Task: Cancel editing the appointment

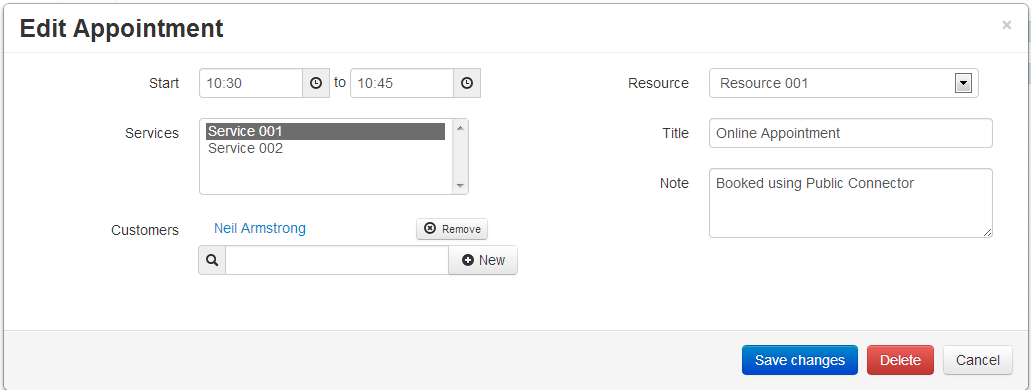Action: click(x=978, y=360)
